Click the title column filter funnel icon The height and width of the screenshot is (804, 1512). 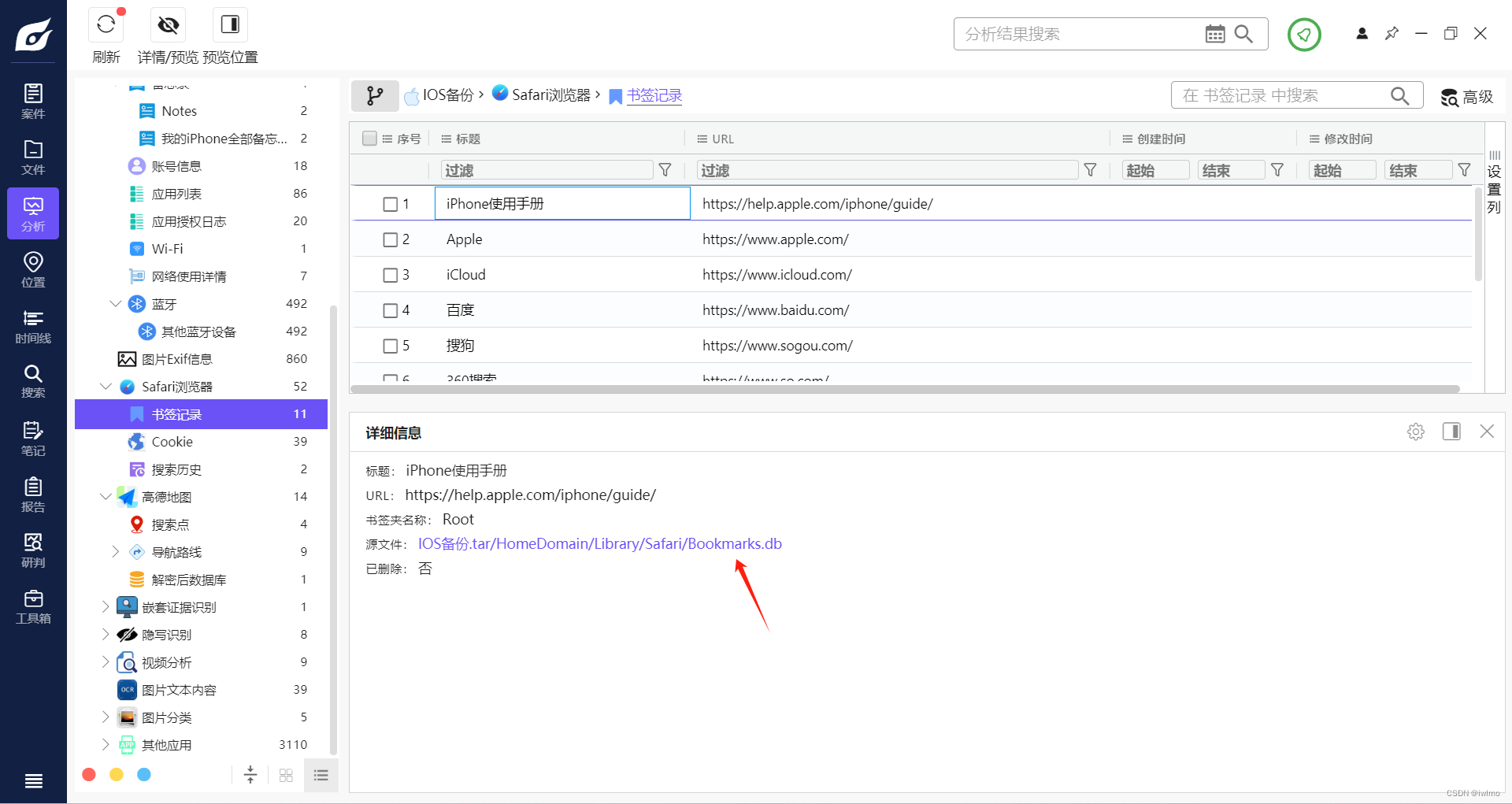click(x=665, y=170)
